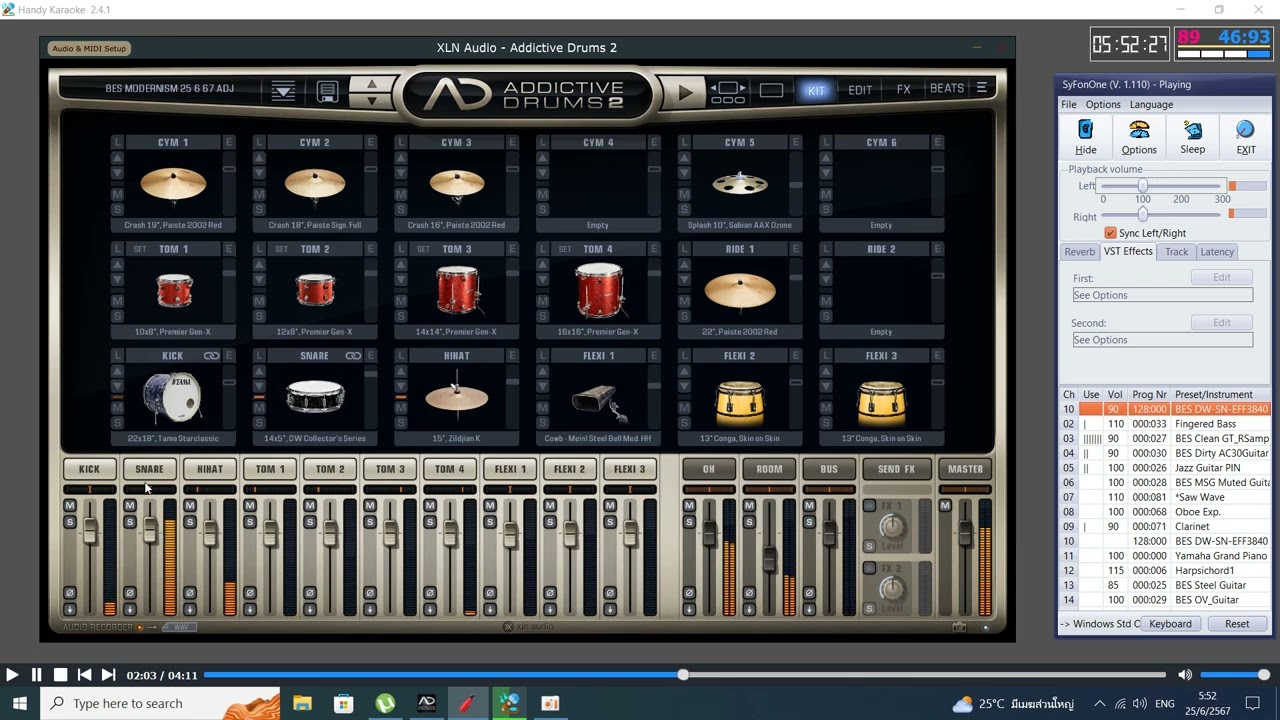Screen dimensions: 1280x720
Task: Open the Addictive Drums hamburger menu
Action: coord(982,88)
